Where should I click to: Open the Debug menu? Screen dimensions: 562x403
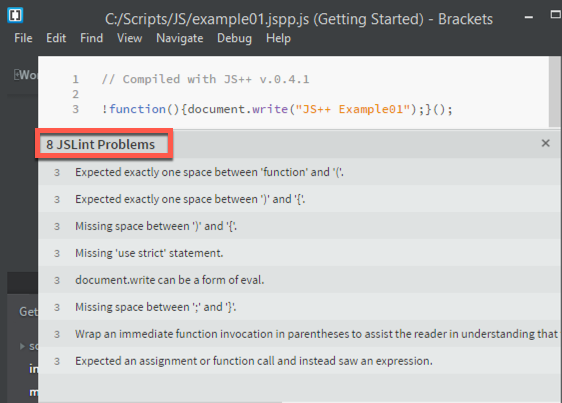[234, 38]
